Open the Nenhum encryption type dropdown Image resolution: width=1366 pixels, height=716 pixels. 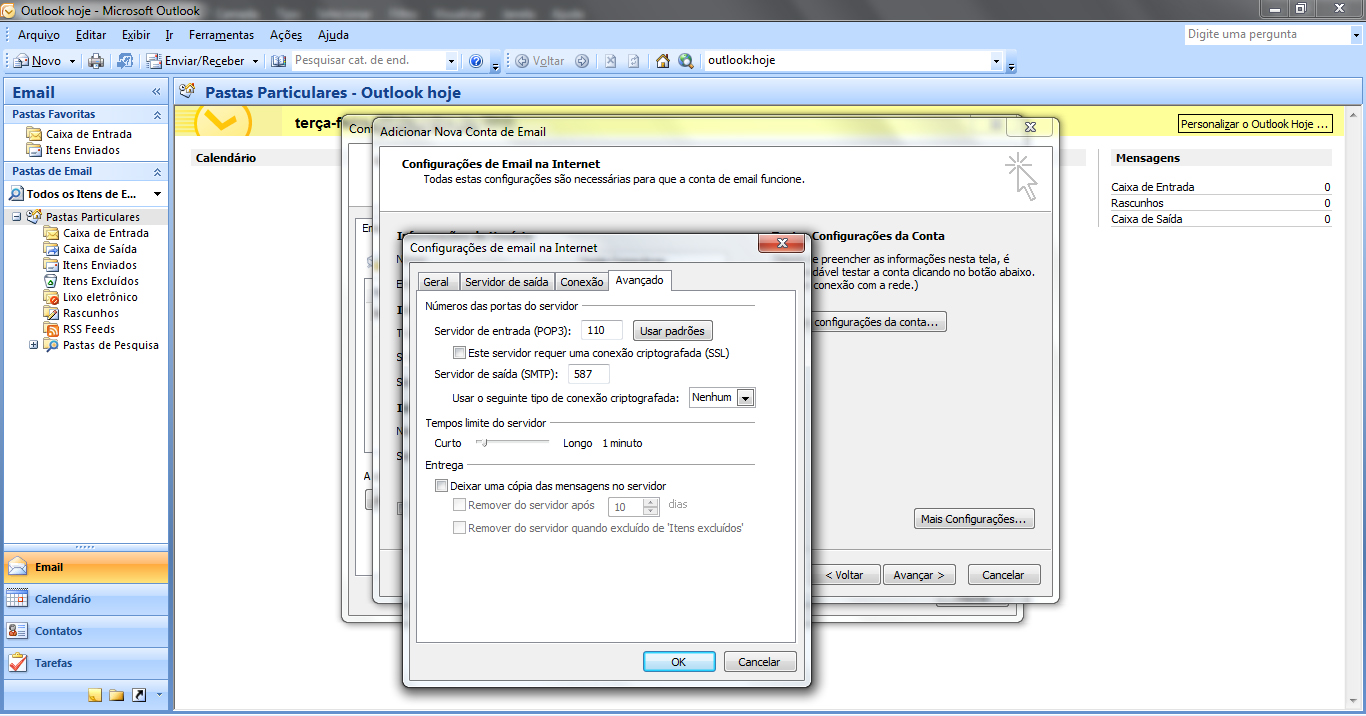[x=746, y=398]
